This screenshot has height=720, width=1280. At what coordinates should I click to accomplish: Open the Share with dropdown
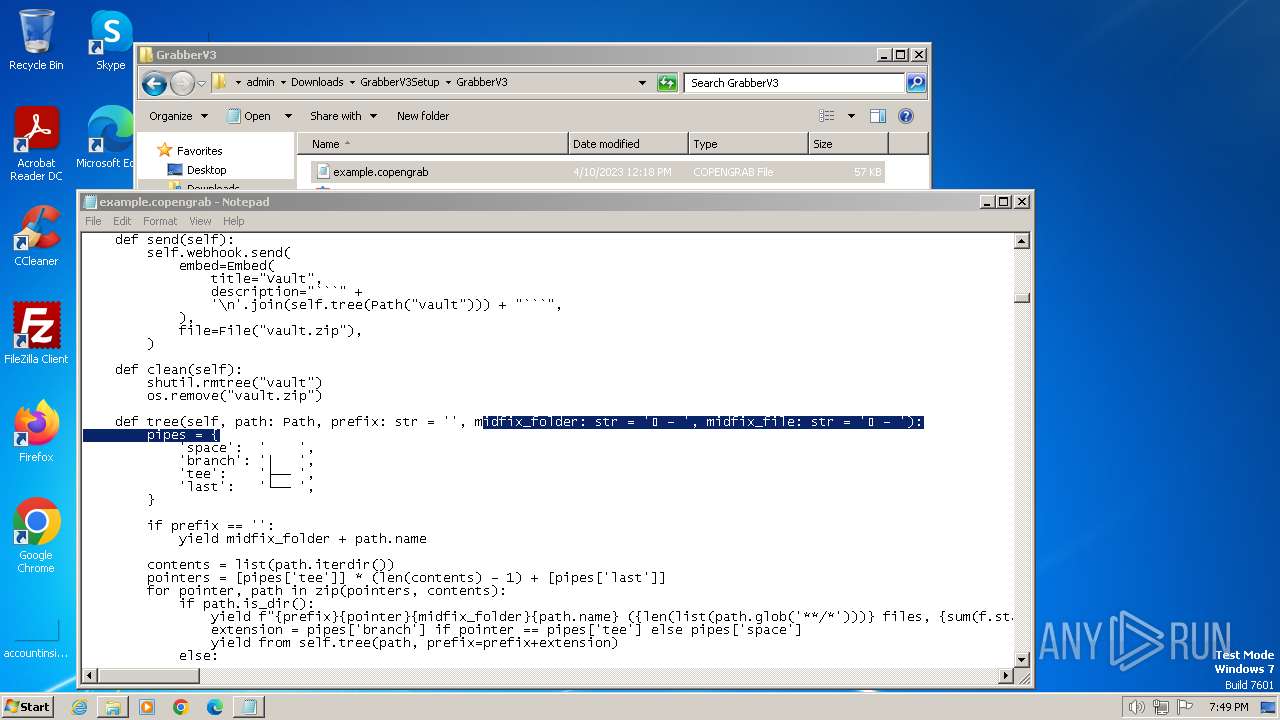(343, 116)
